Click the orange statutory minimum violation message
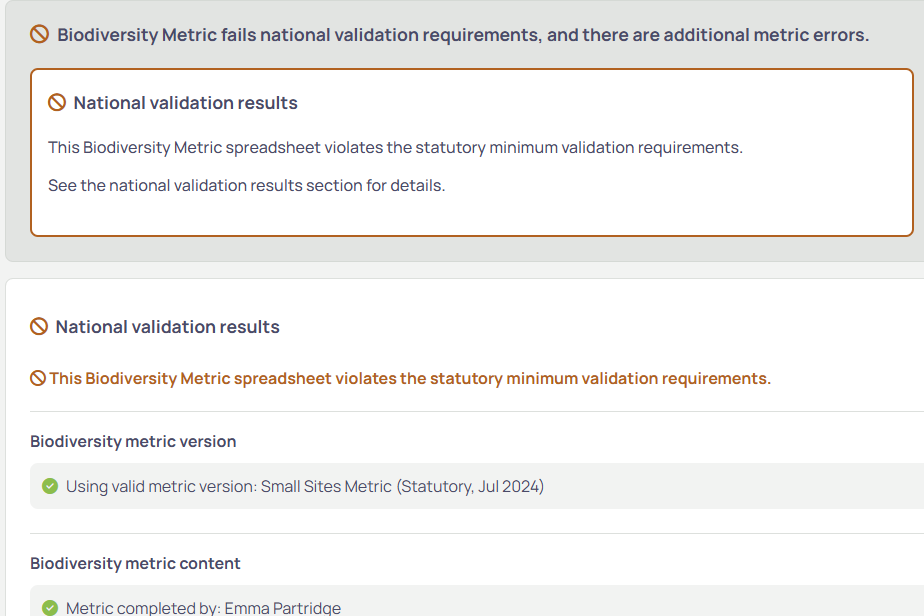924x616 pixels. (x=410, y=378)
